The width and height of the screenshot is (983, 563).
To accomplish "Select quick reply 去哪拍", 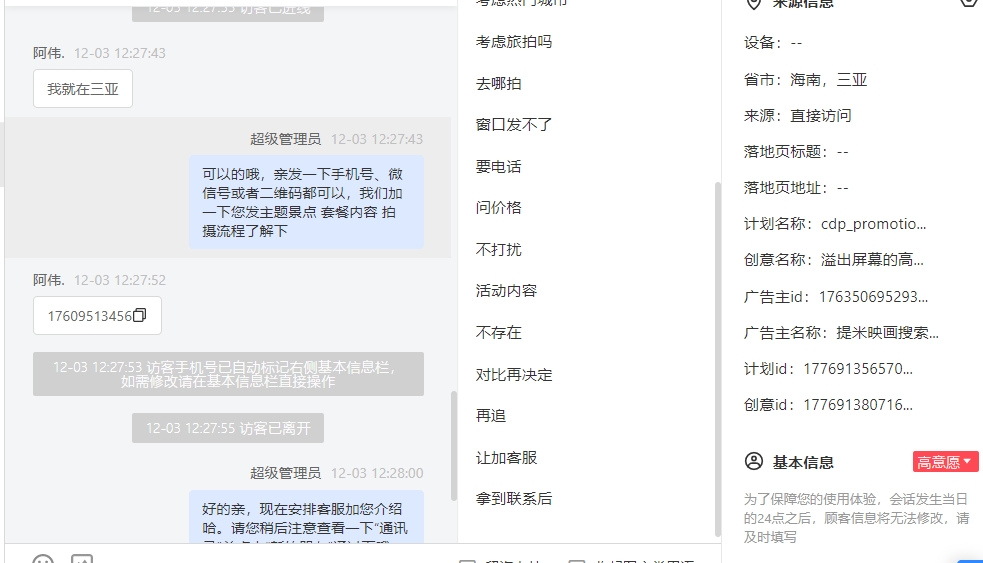I will [x=498, y=83].
